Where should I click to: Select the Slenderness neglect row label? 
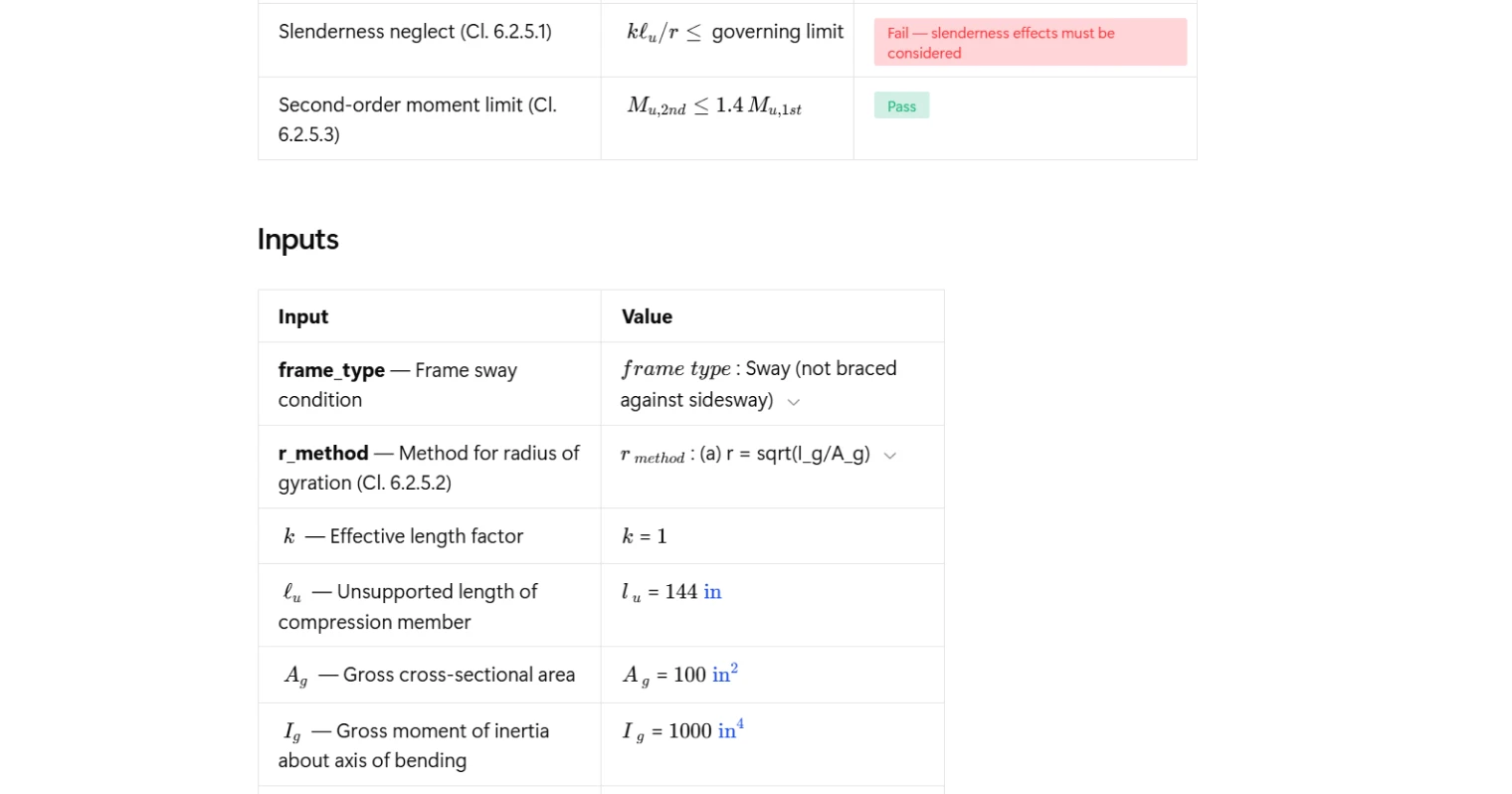coord(415,32)
